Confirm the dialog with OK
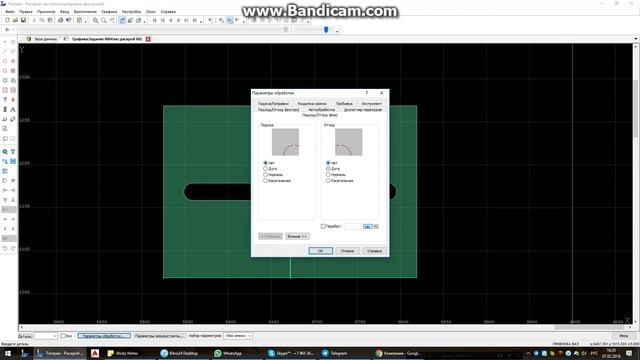 coord(320,251)
